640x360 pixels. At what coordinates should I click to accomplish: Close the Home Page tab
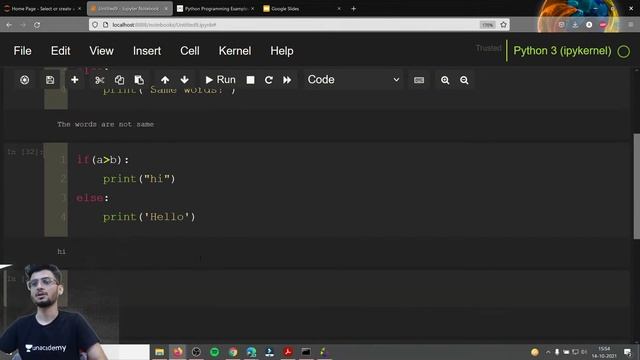click(x=79, y=9)
